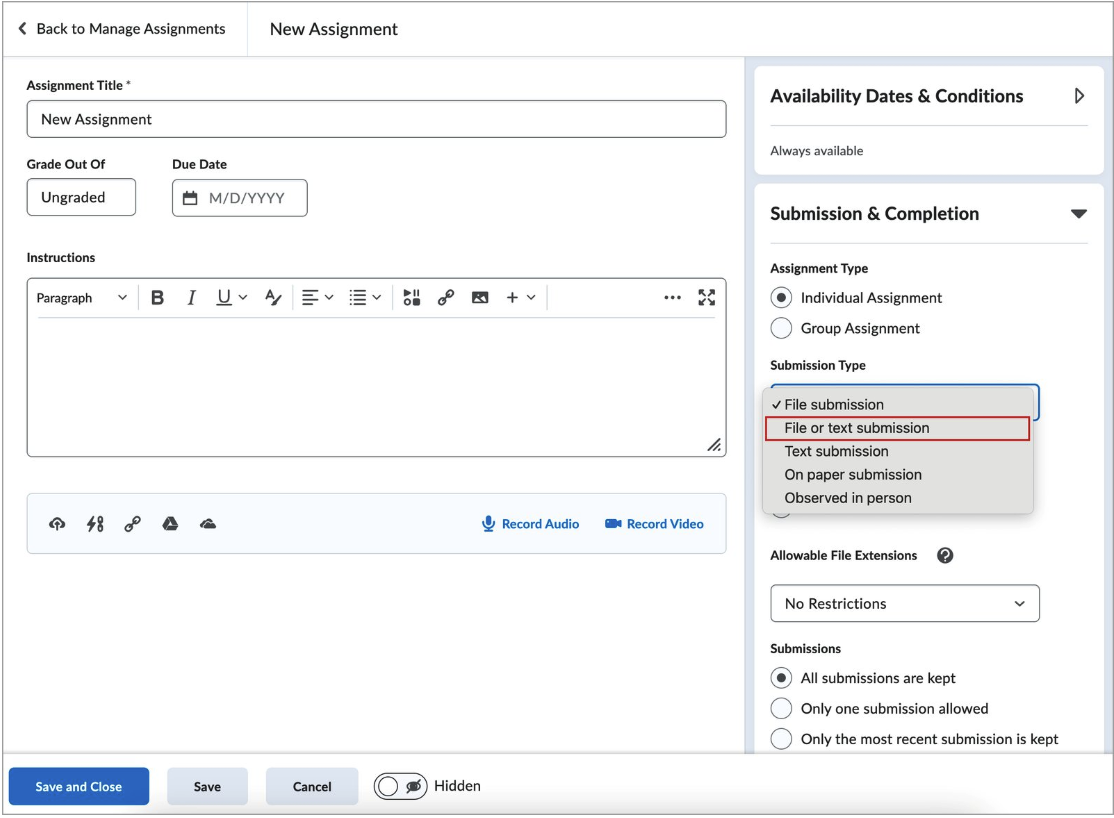Toggle bold formatting in the Instructions editor
Screen dimensions: 1114x818
click(x=157, y=297)
